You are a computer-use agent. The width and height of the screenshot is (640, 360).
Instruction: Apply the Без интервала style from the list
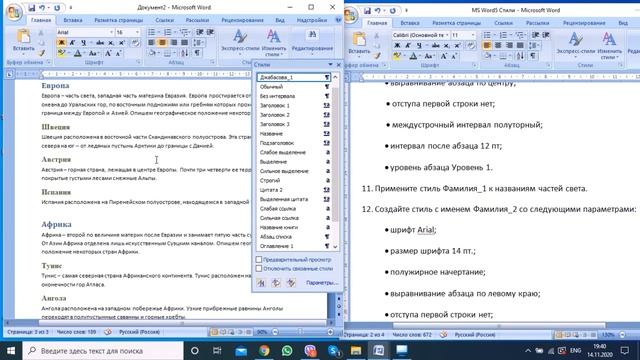[294, 96]
